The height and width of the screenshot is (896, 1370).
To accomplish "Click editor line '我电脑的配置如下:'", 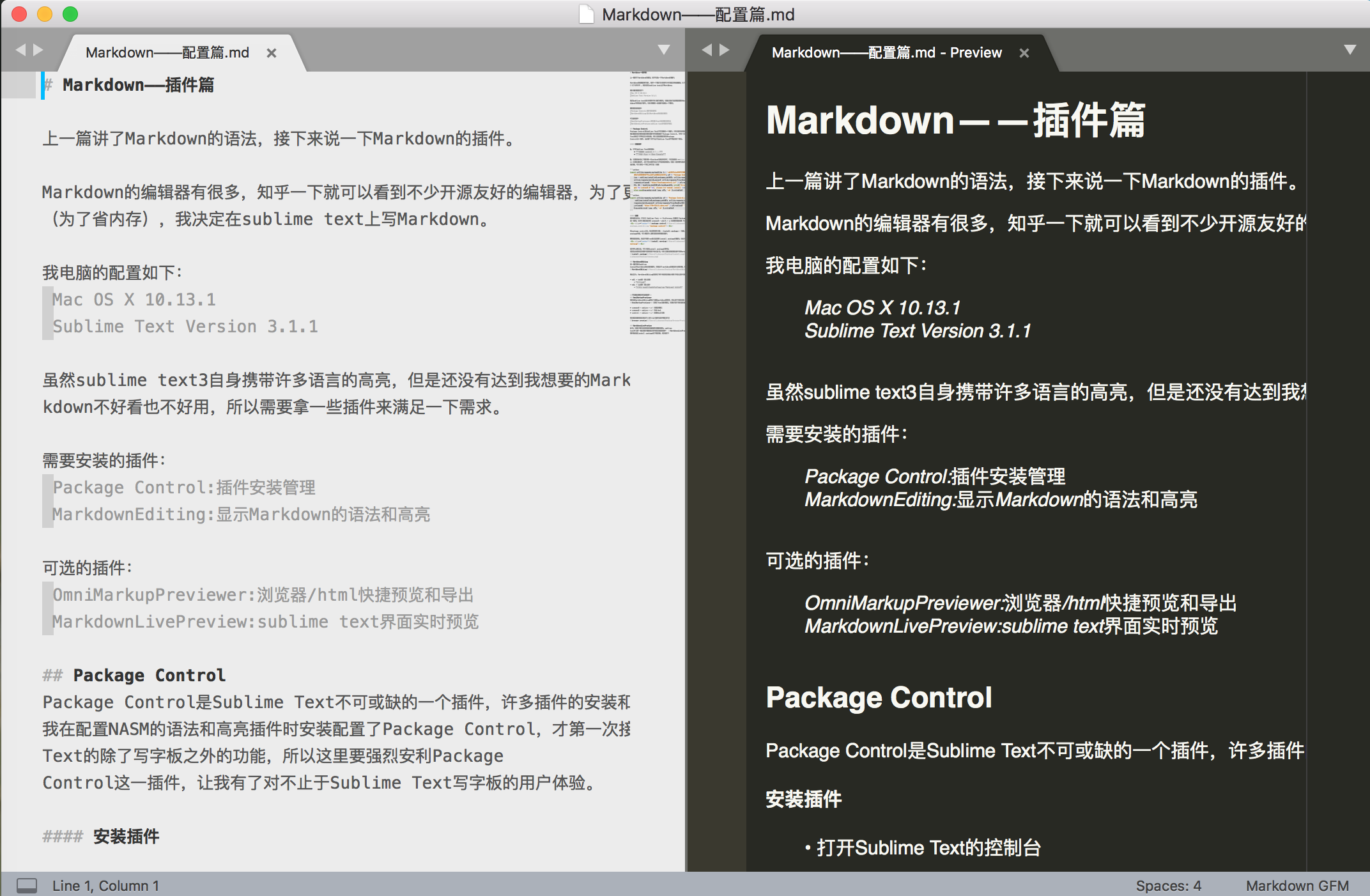I will click(x=112, y=272).
